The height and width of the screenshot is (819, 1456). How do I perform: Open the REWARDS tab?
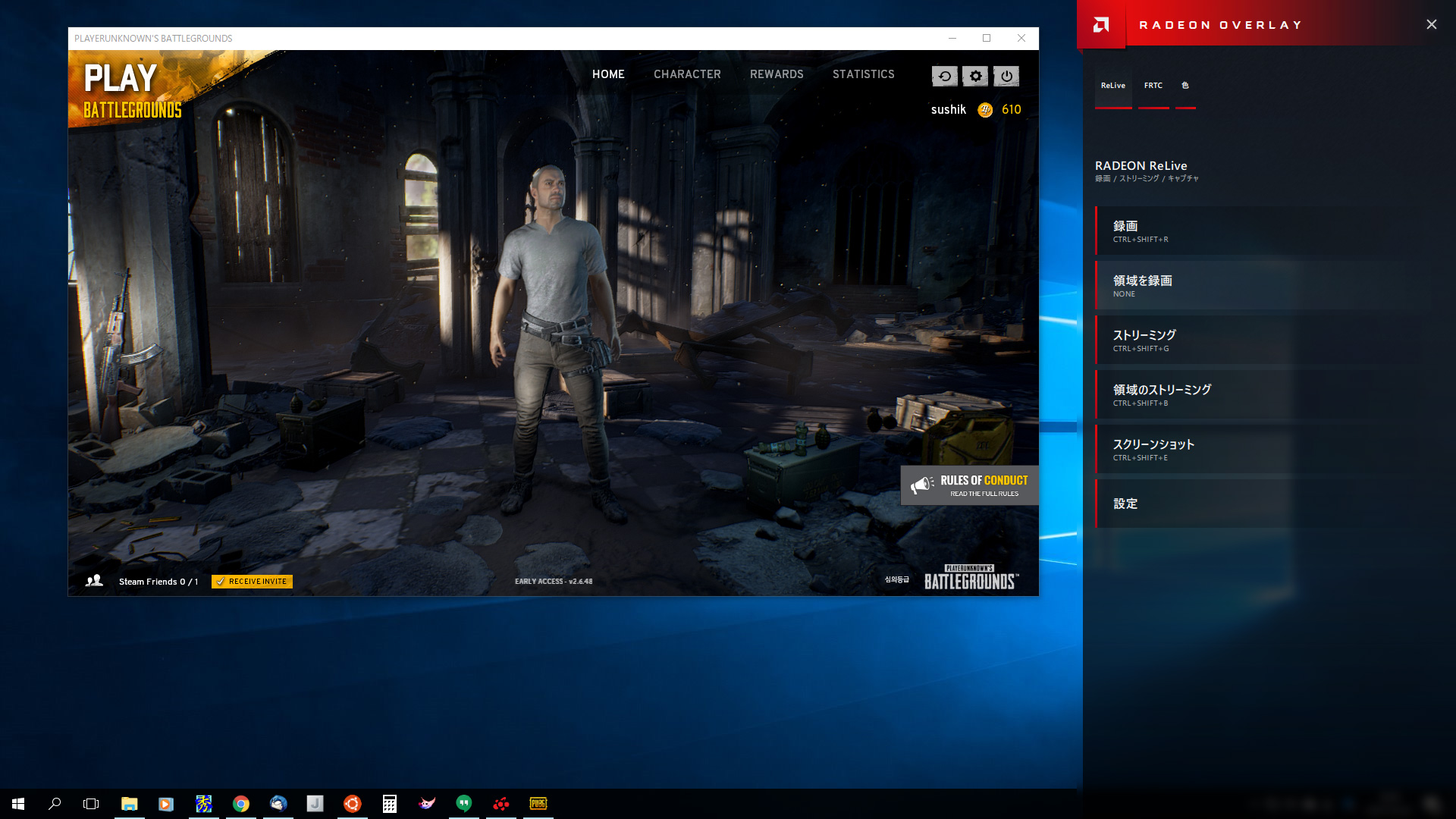tap(777, 74)
